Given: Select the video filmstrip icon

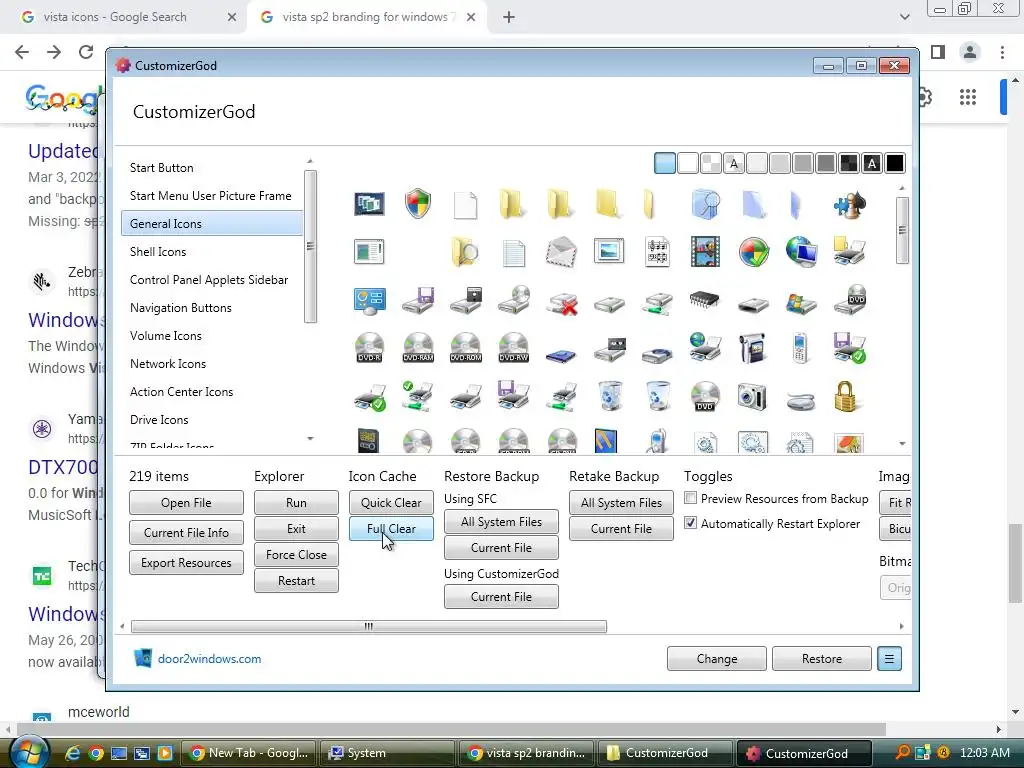Looking at the screenshot, I should pos(705,252).
